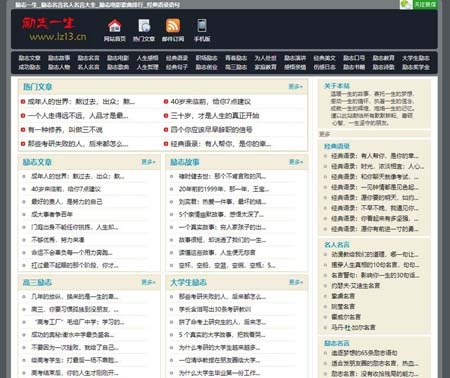Click the 名人名言 sidebar heading
This screenshot has width=450, height=378.
tap(337, 245)
